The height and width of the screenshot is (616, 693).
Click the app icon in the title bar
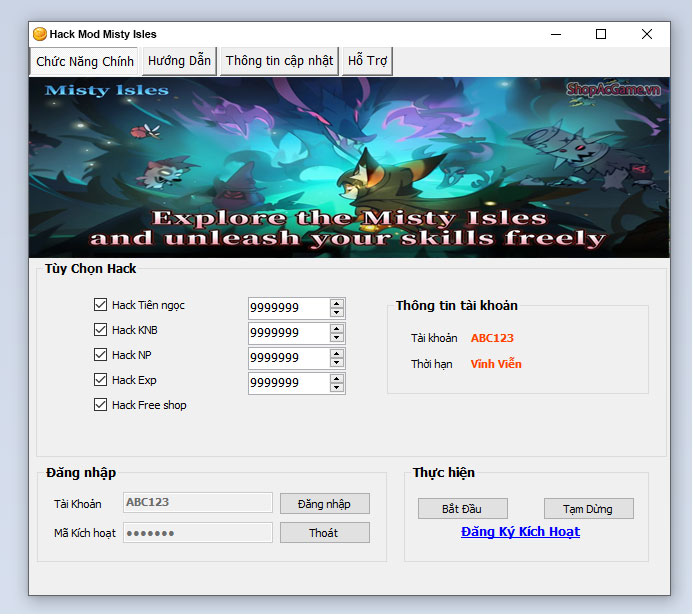(40, 34)
